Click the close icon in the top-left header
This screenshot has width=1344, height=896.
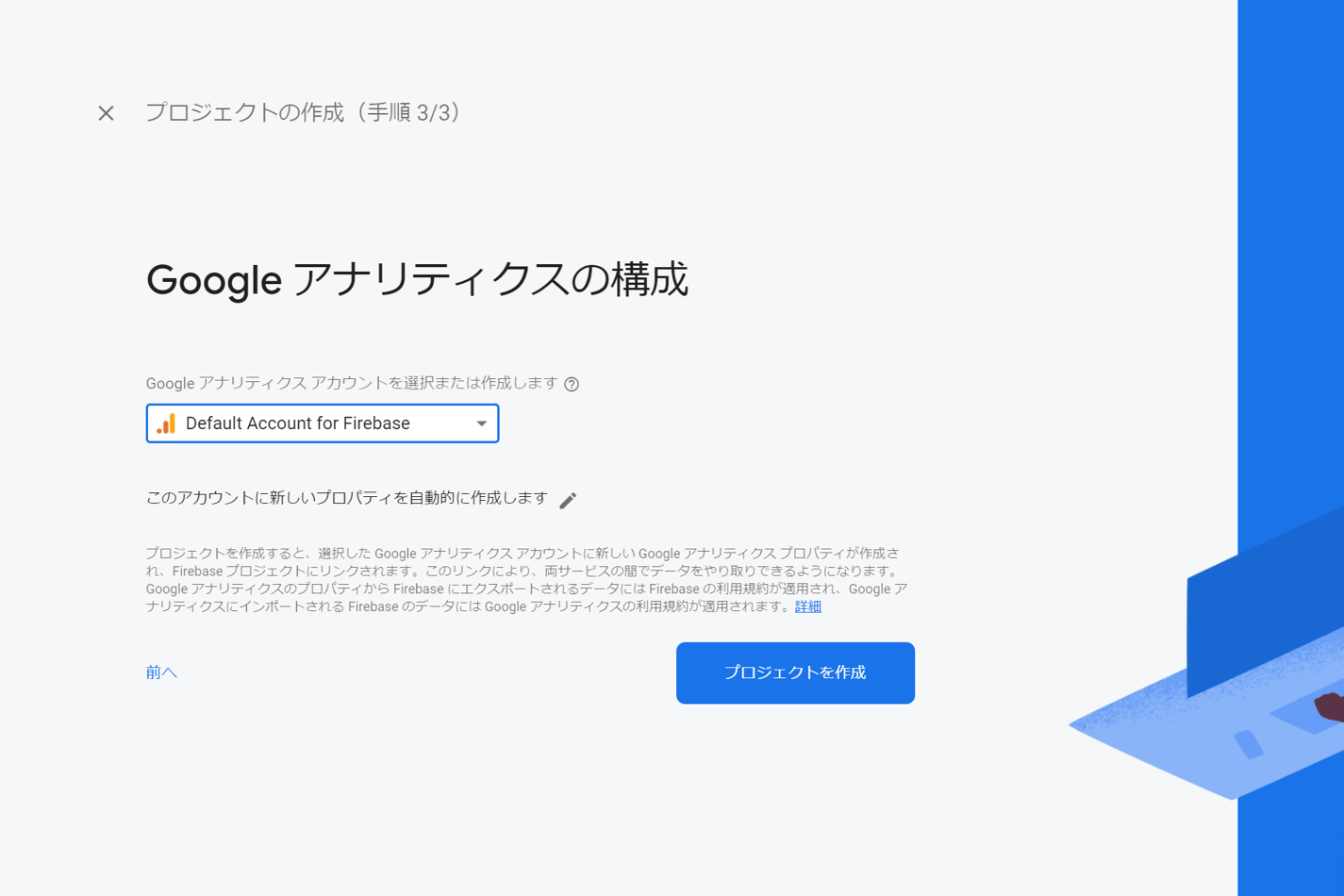tap(105, 113)
